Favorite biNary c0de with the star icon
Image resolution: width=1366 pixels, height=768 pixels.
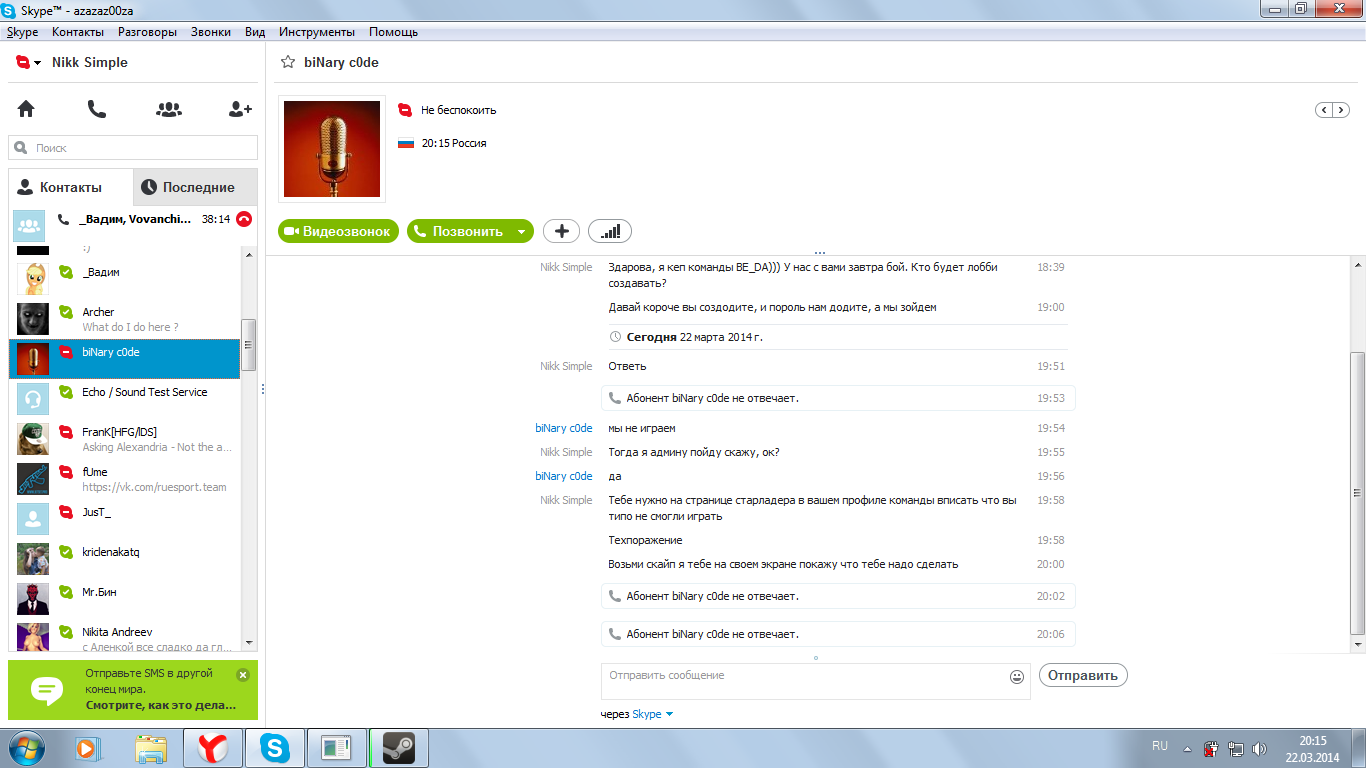coord(288,62)
